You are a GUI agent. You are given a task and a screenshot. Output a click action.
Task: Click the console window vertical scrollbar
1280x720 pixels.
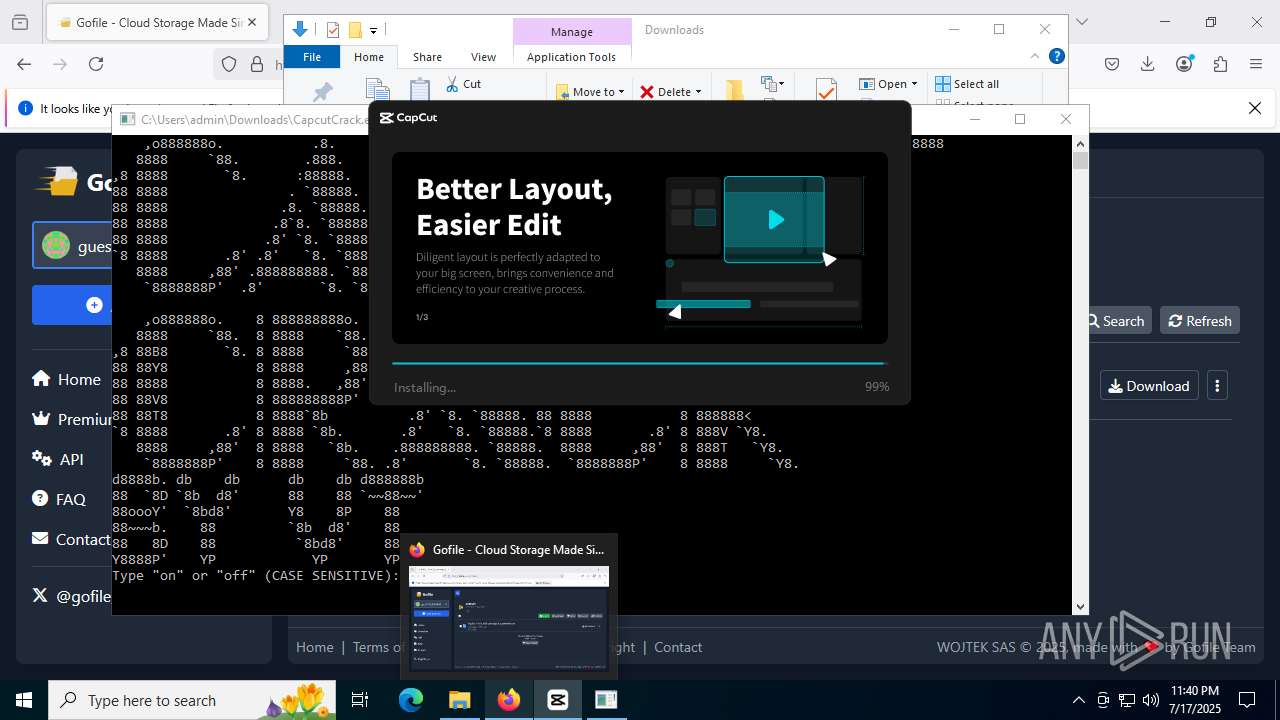(x=1080, y=375)
